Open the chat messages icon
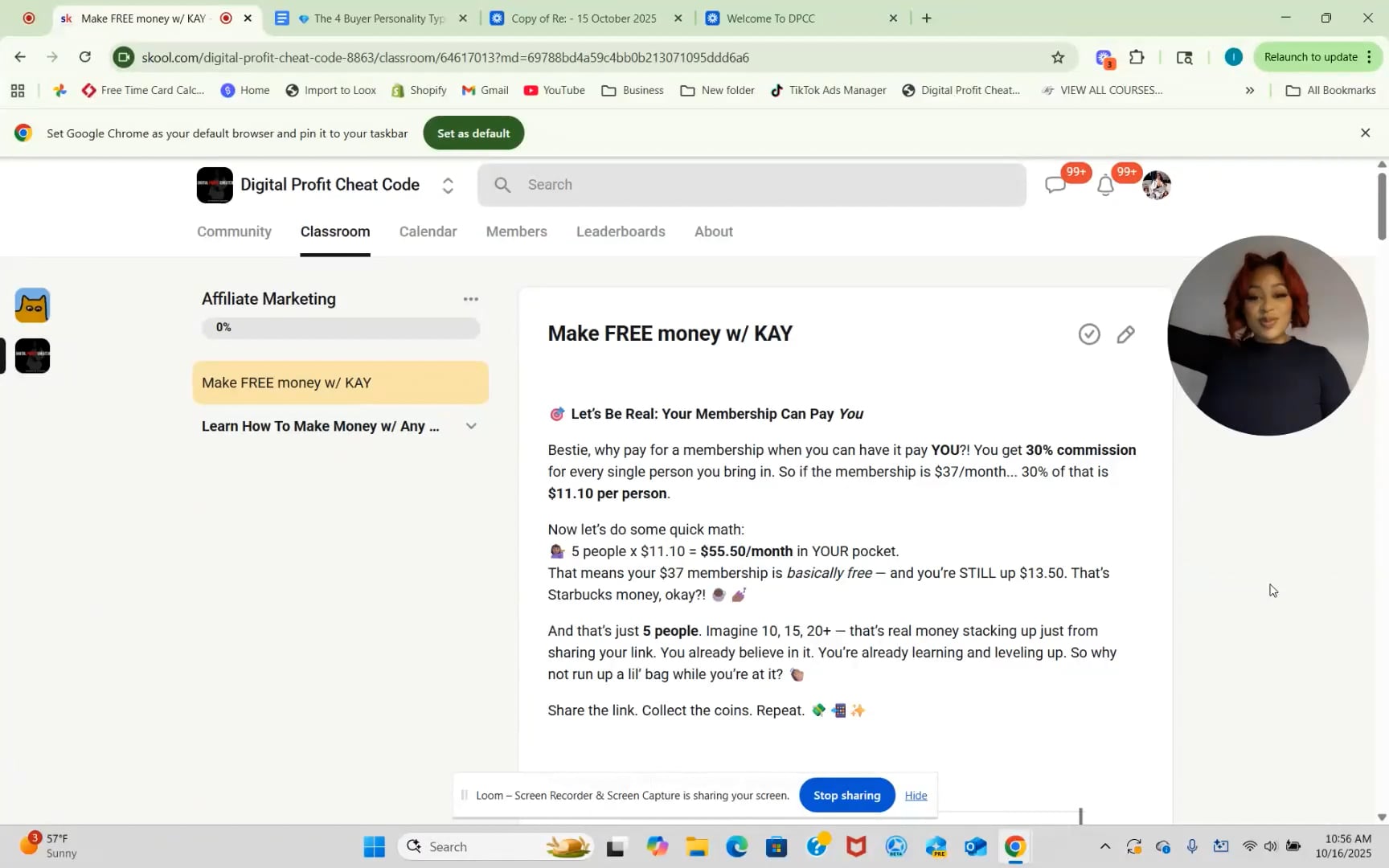The image size is (1389, 868). (x=1055, y=186)
